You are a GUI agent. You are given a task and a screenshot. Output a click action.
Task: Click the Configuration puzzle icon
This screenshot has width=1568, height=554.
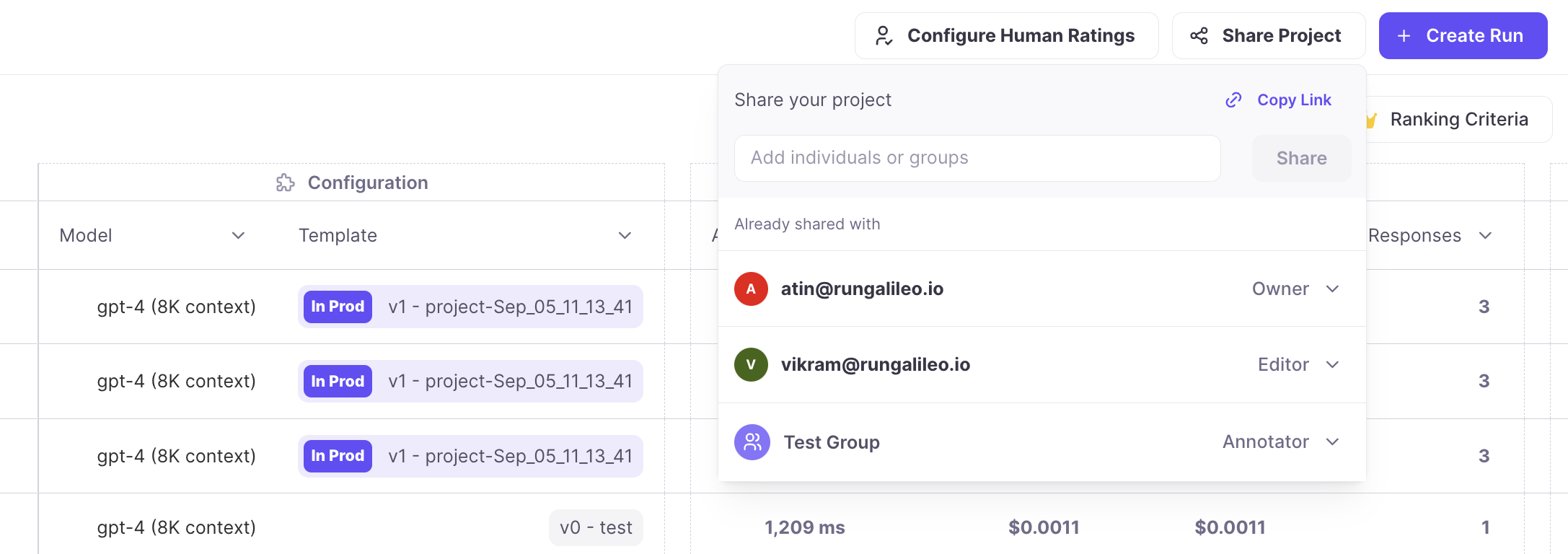click(285, 183)
